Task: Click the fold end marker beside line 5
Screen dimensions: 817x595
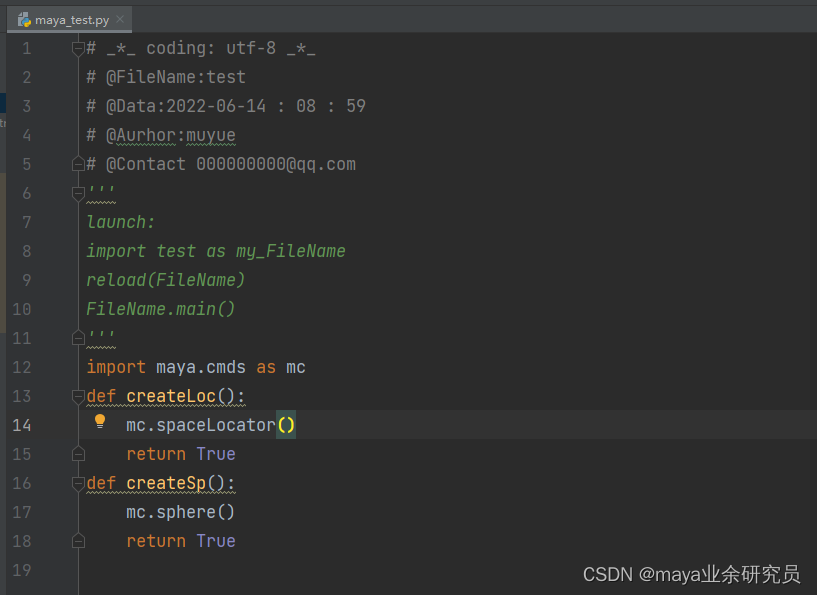Action: (78, 162)
